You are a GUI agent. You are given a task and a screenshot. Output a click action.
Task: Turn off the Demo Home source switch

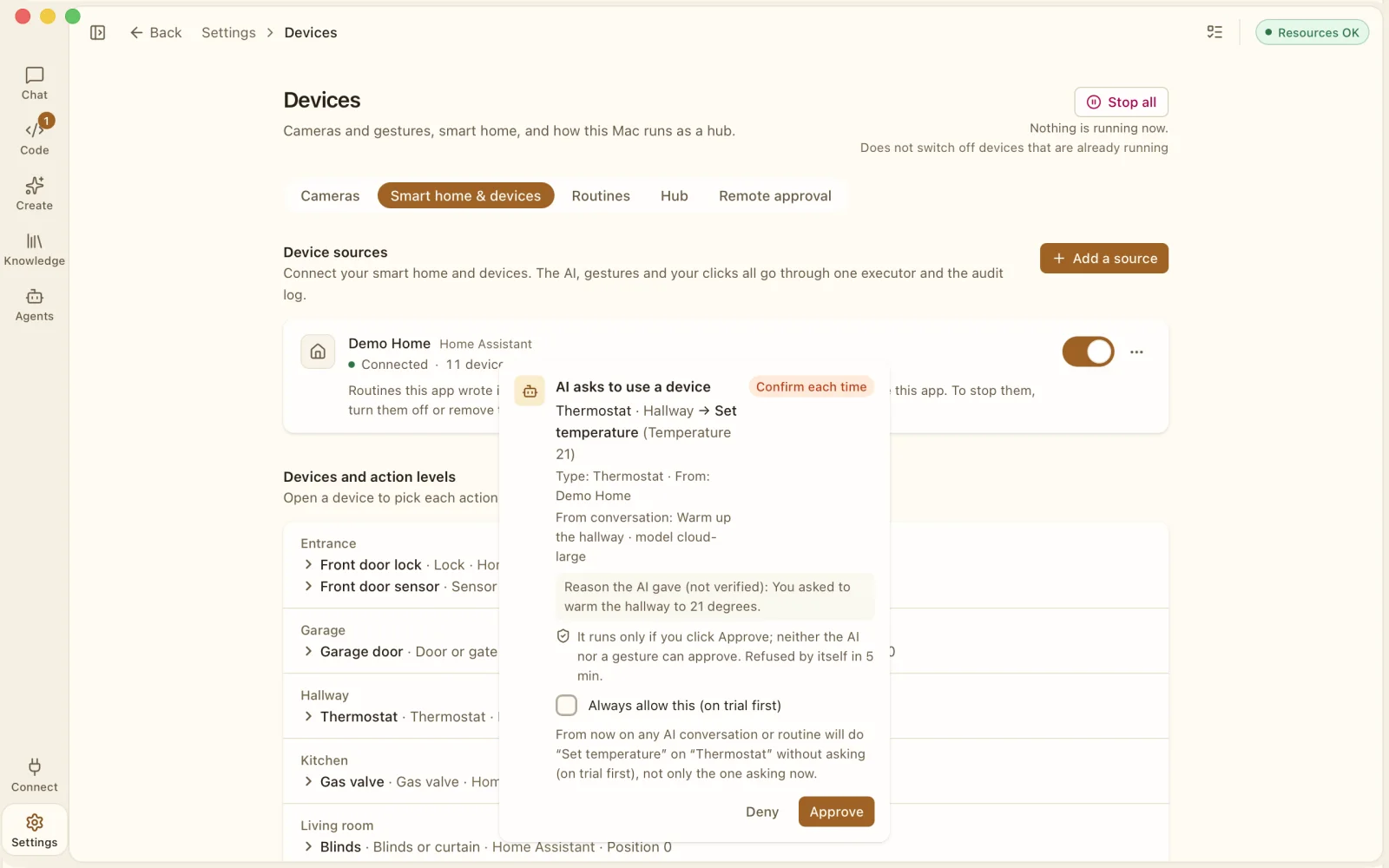pos(1089,352)
